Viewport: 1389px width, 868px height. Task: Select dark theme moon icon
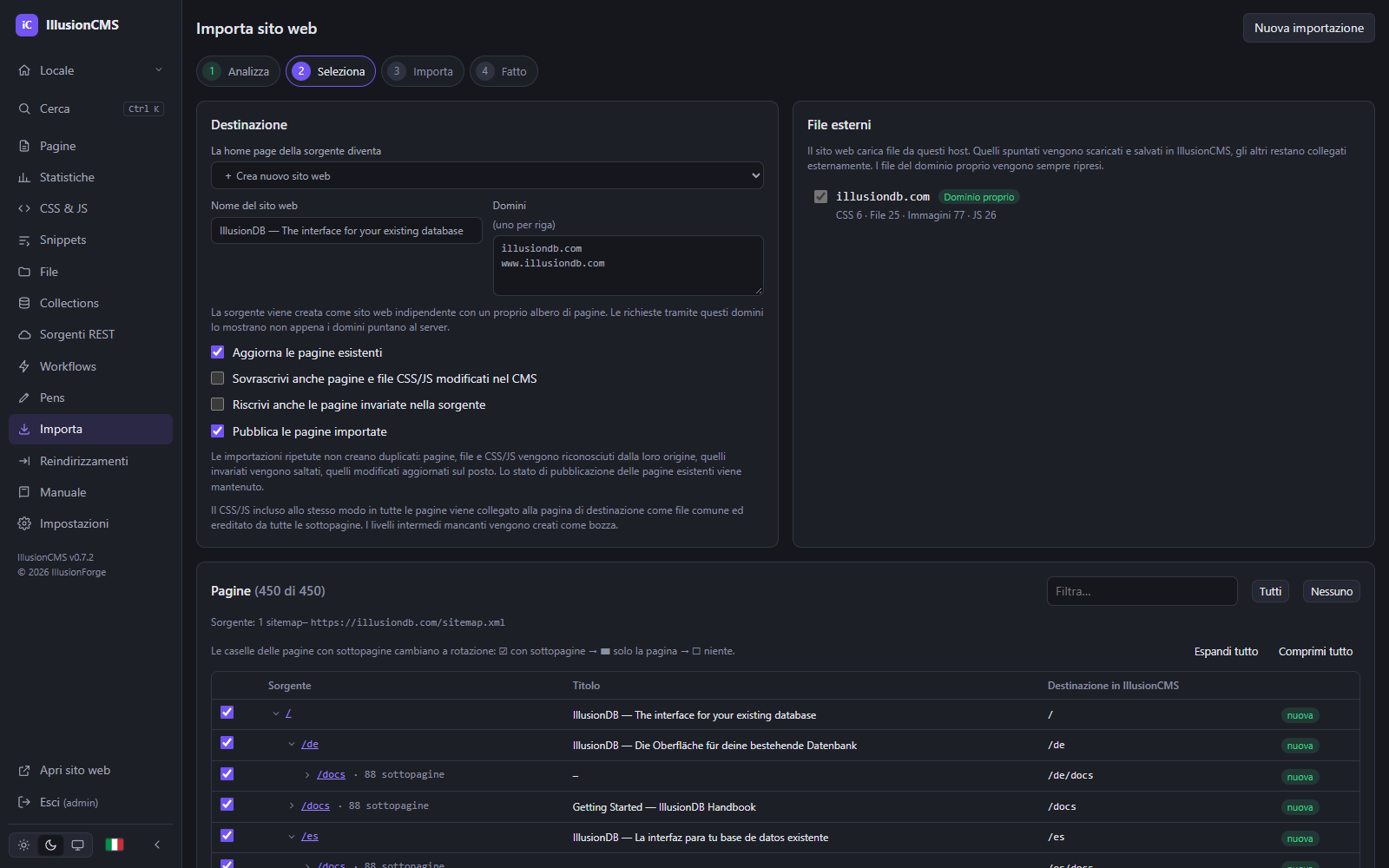pos(50,845)
